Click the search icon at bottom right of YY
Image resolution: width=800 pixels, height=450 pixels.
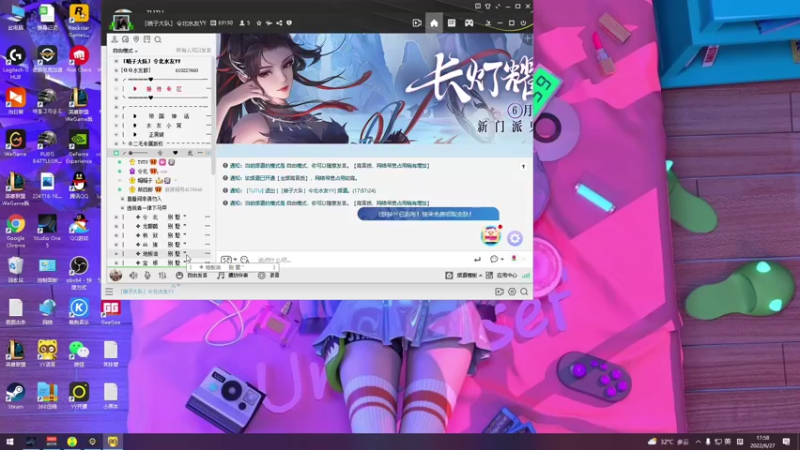click(x=524, y=292)
